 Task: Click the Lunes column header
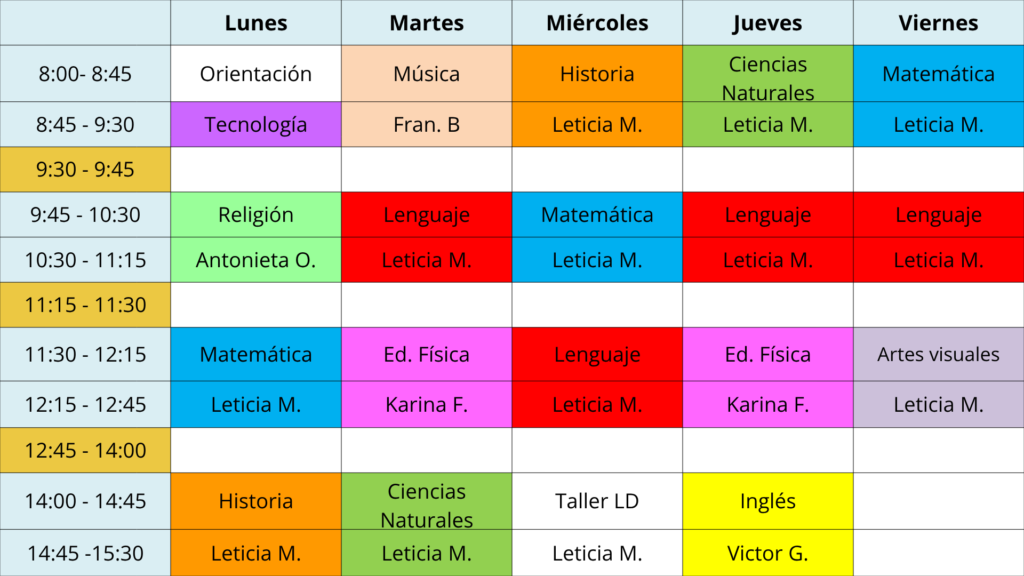256,23
